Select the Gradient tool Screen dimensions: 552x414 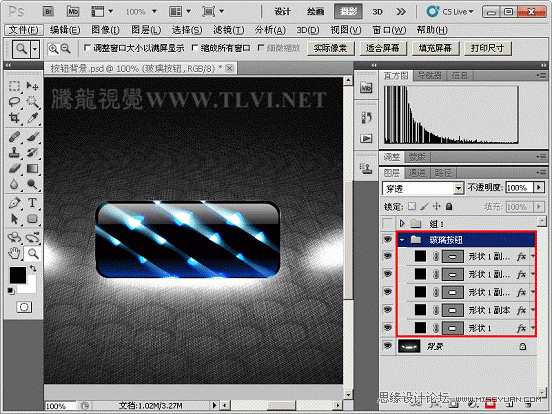pyautogui.click(x=33, y=168)
